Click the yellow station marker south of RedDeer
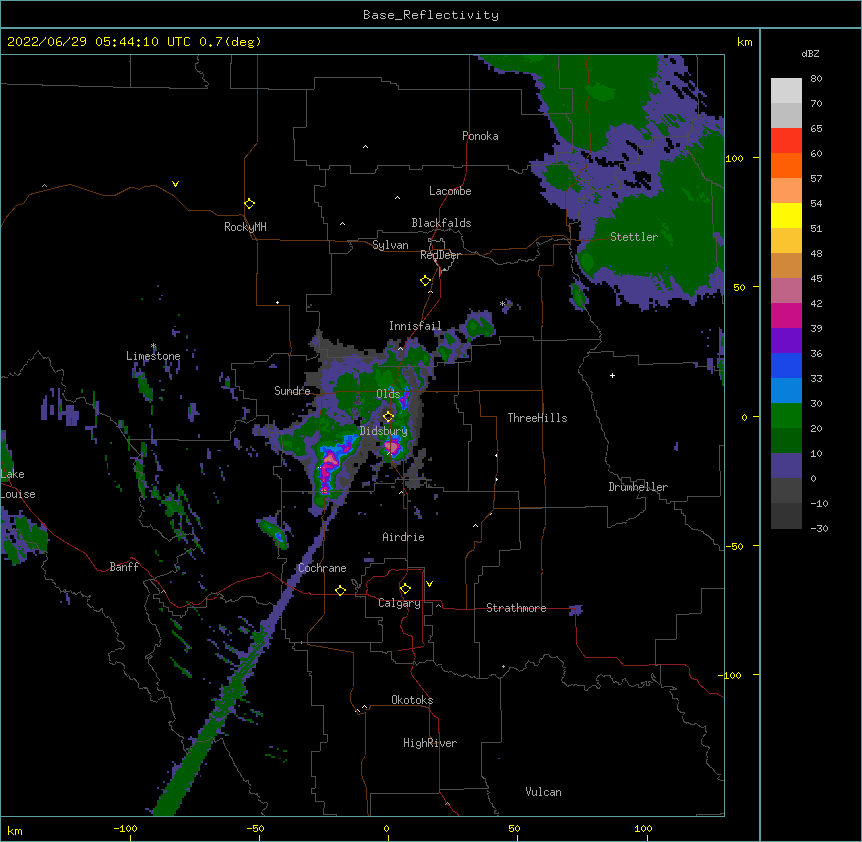This screenshot has height=842, width=862. click(425, 281)
